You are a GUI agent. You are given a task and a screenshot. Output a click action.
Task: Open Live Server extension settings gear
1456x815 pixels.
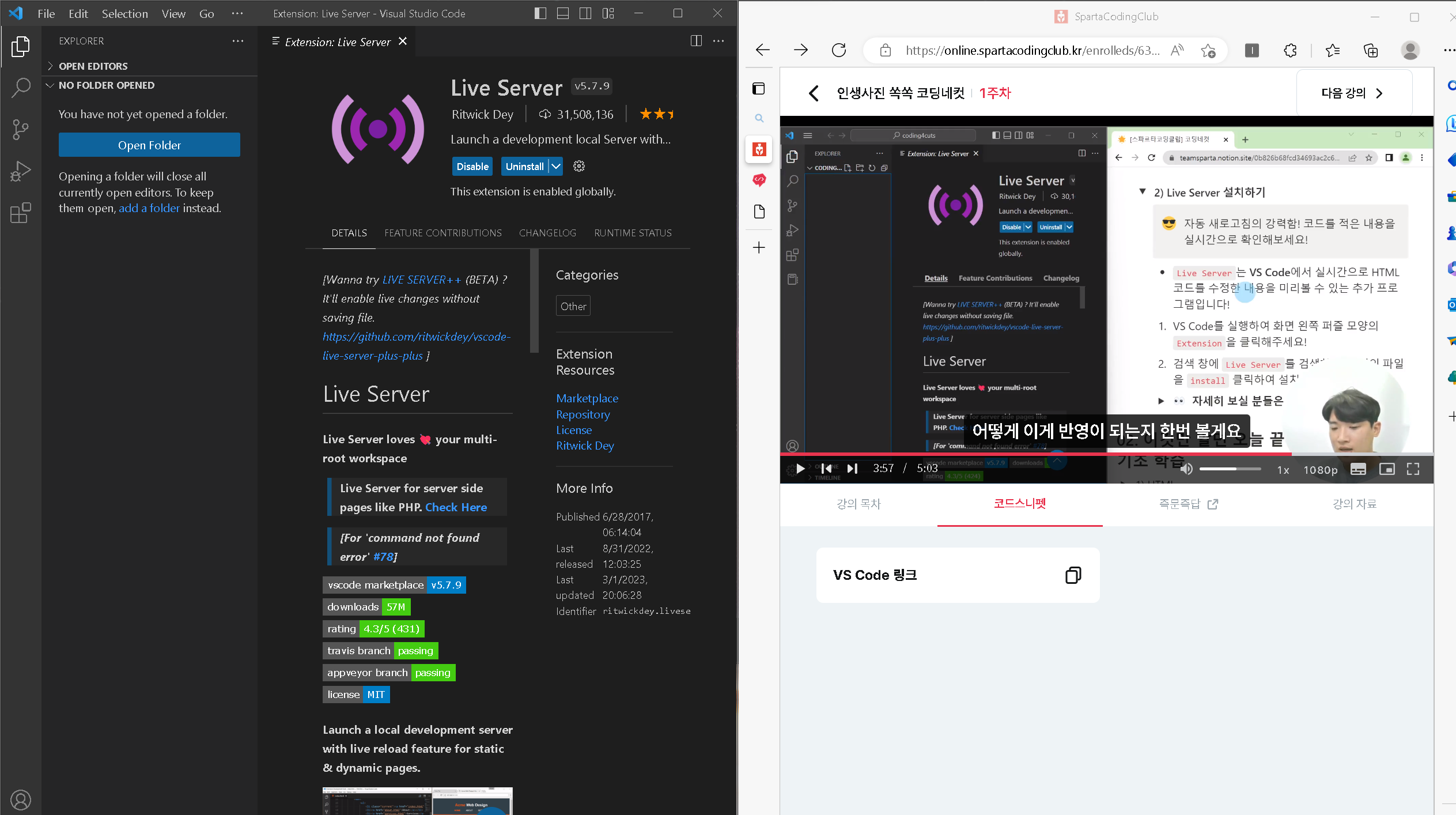pos(579,167)
